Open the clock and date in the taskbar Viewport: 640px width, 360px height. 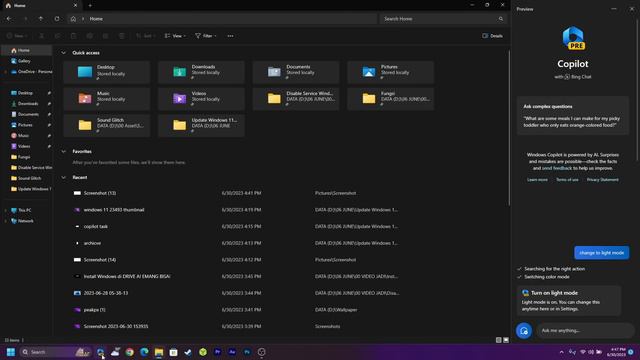[x=616, y=352]
